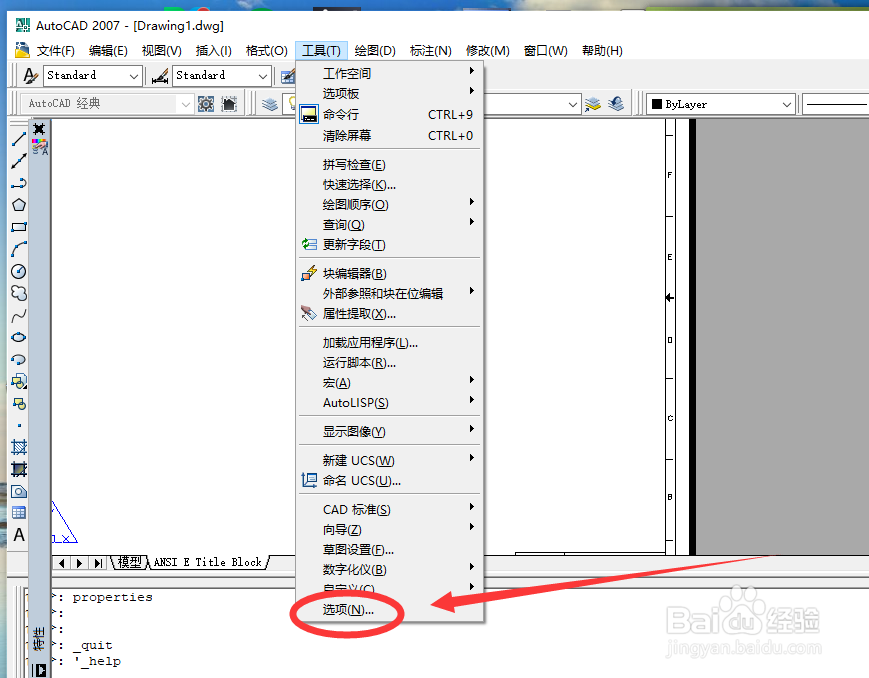Choose 属性提取(X)... menu item
The width and height of the screenshot is (869, 678).
pos(390,314)
